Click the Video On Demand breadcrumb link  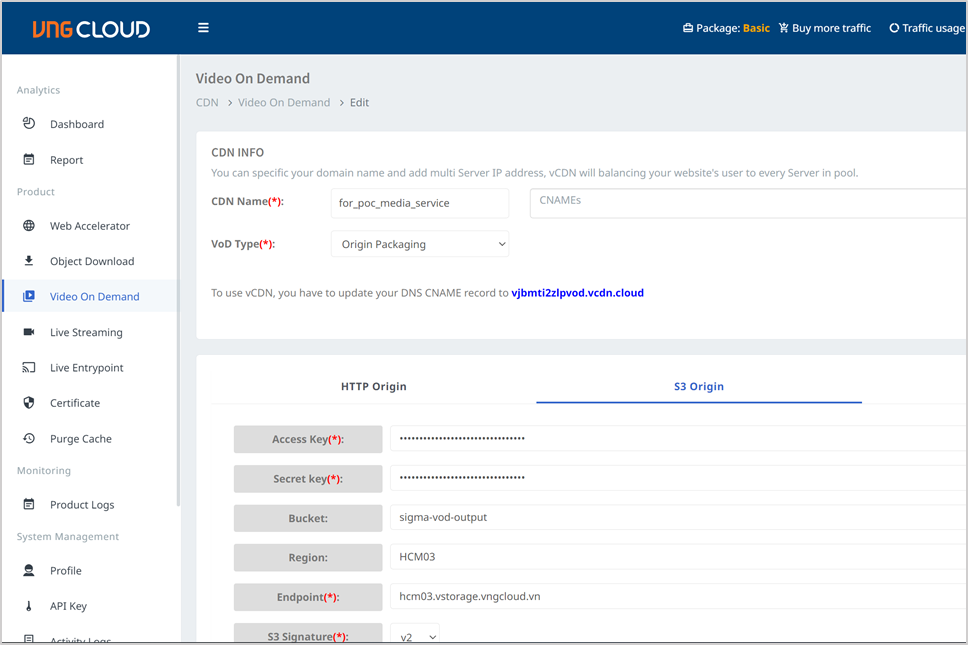284,102
